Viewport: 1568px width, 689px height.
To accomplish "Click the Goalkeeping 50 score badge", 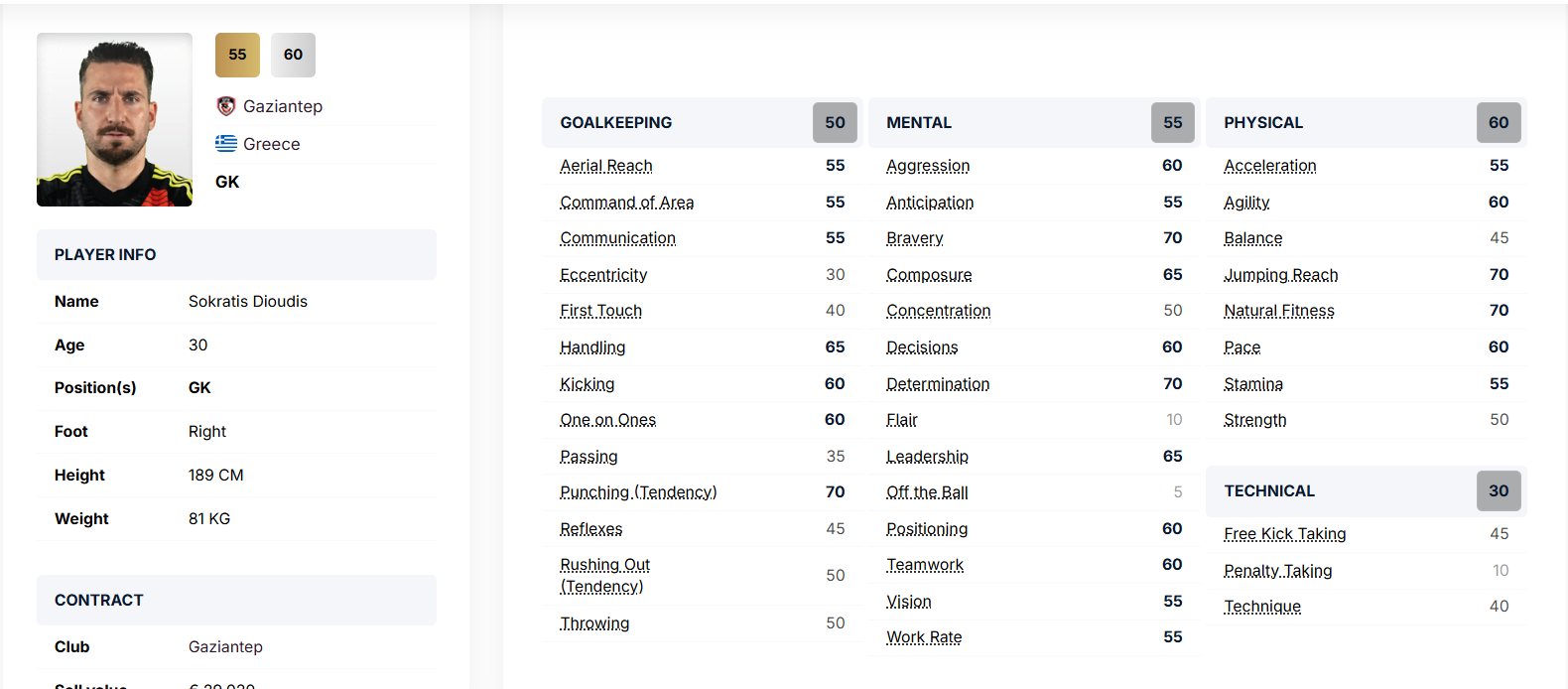I will (835, 123).
